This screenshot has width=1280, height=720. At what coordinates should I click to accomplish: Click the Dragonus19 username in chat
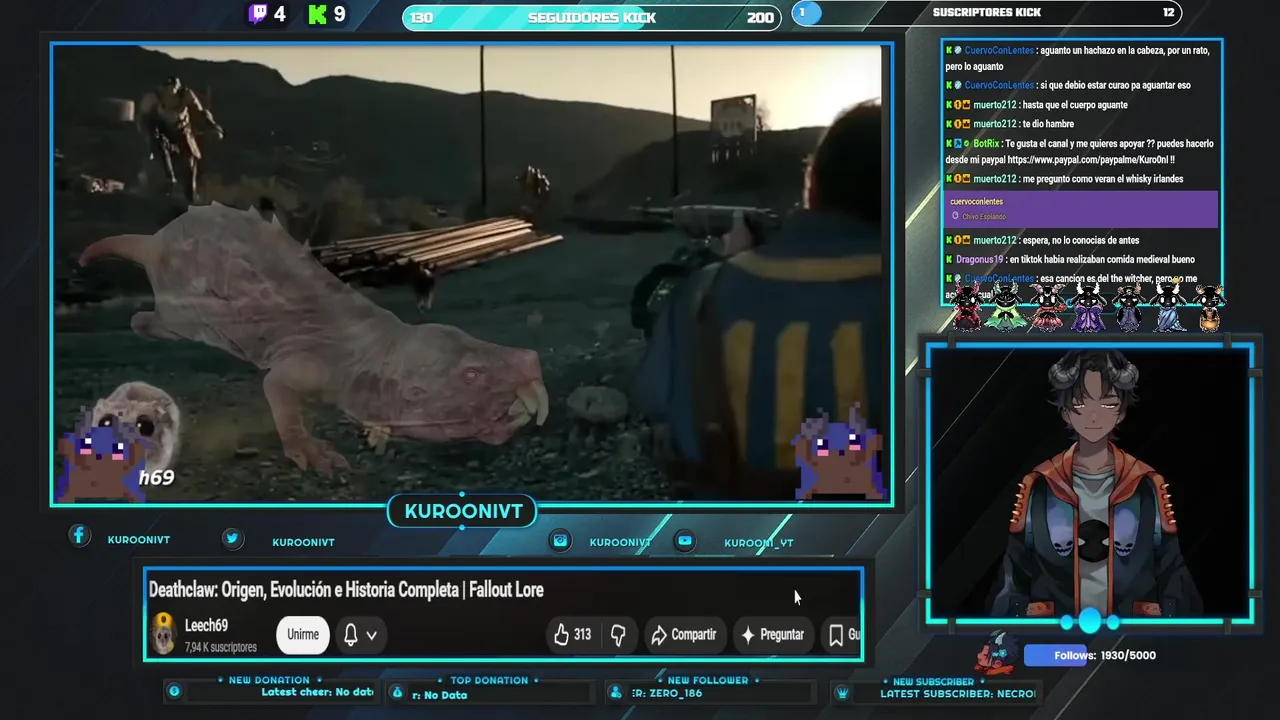(x=978, y=260)
